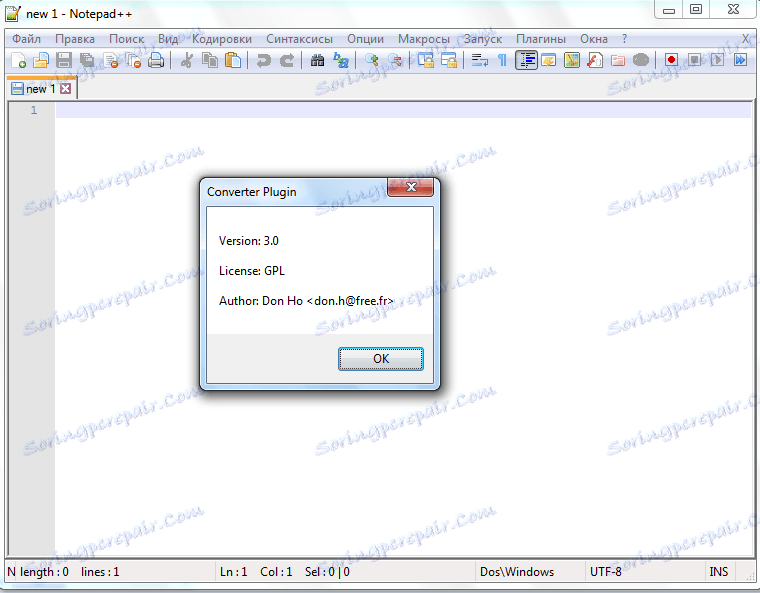Viewport: 760px width, 593px height.
Task: Open the Replace tool icon
Action: pos(341,61)
